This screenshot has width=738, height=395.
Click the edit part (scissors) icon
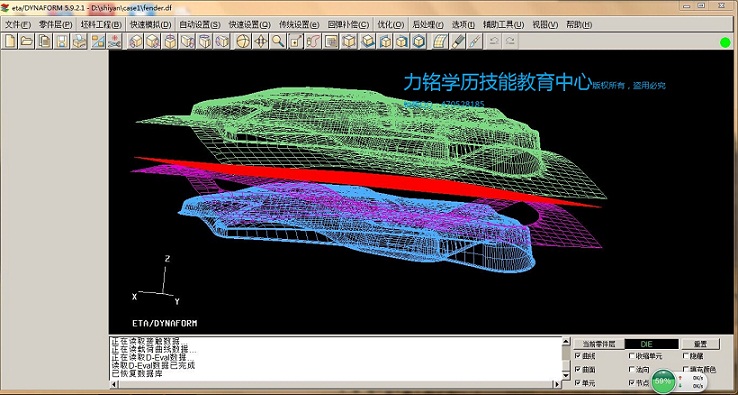tap(114, 41)
